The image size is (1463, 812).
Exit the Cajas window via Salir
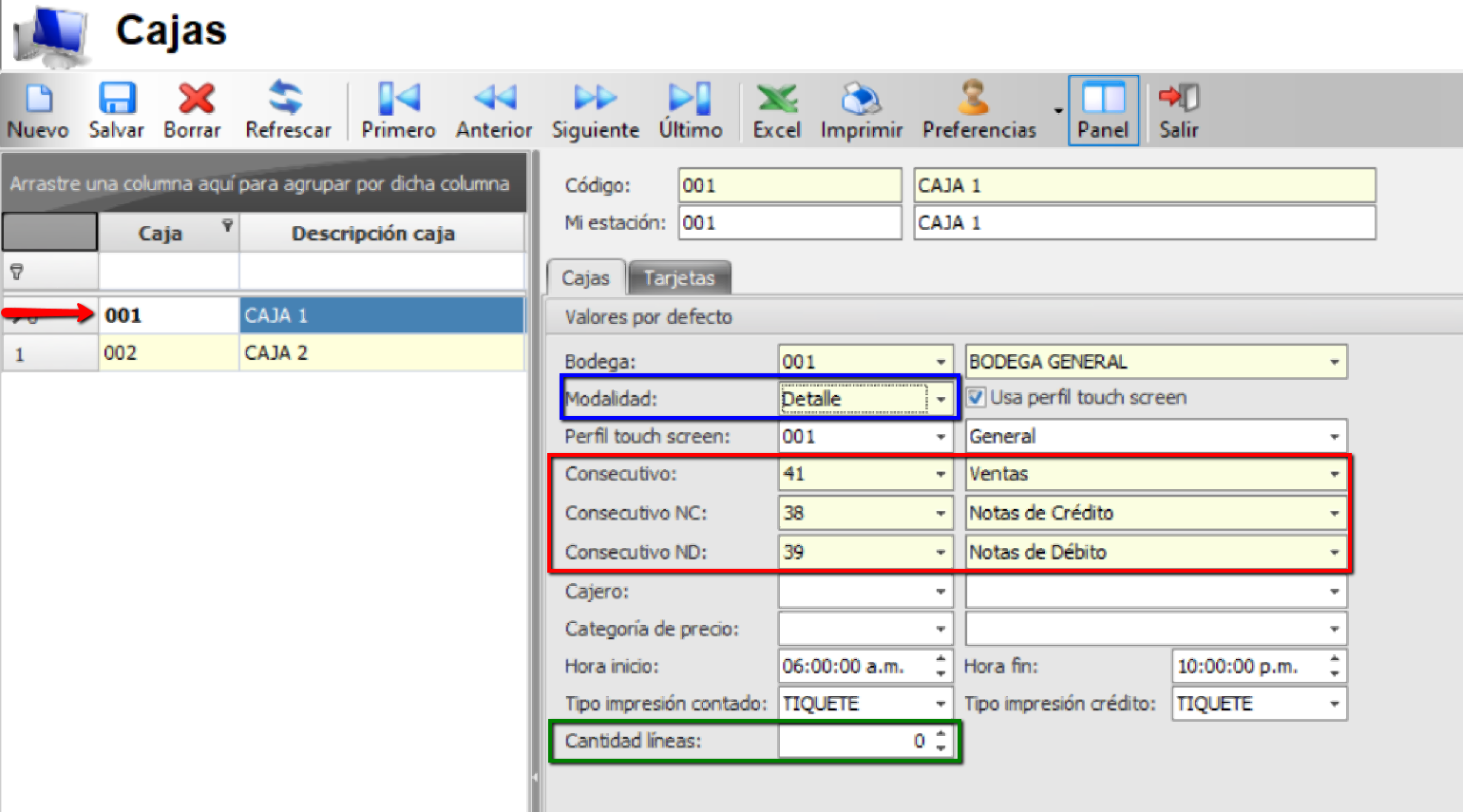(1178, 107)
